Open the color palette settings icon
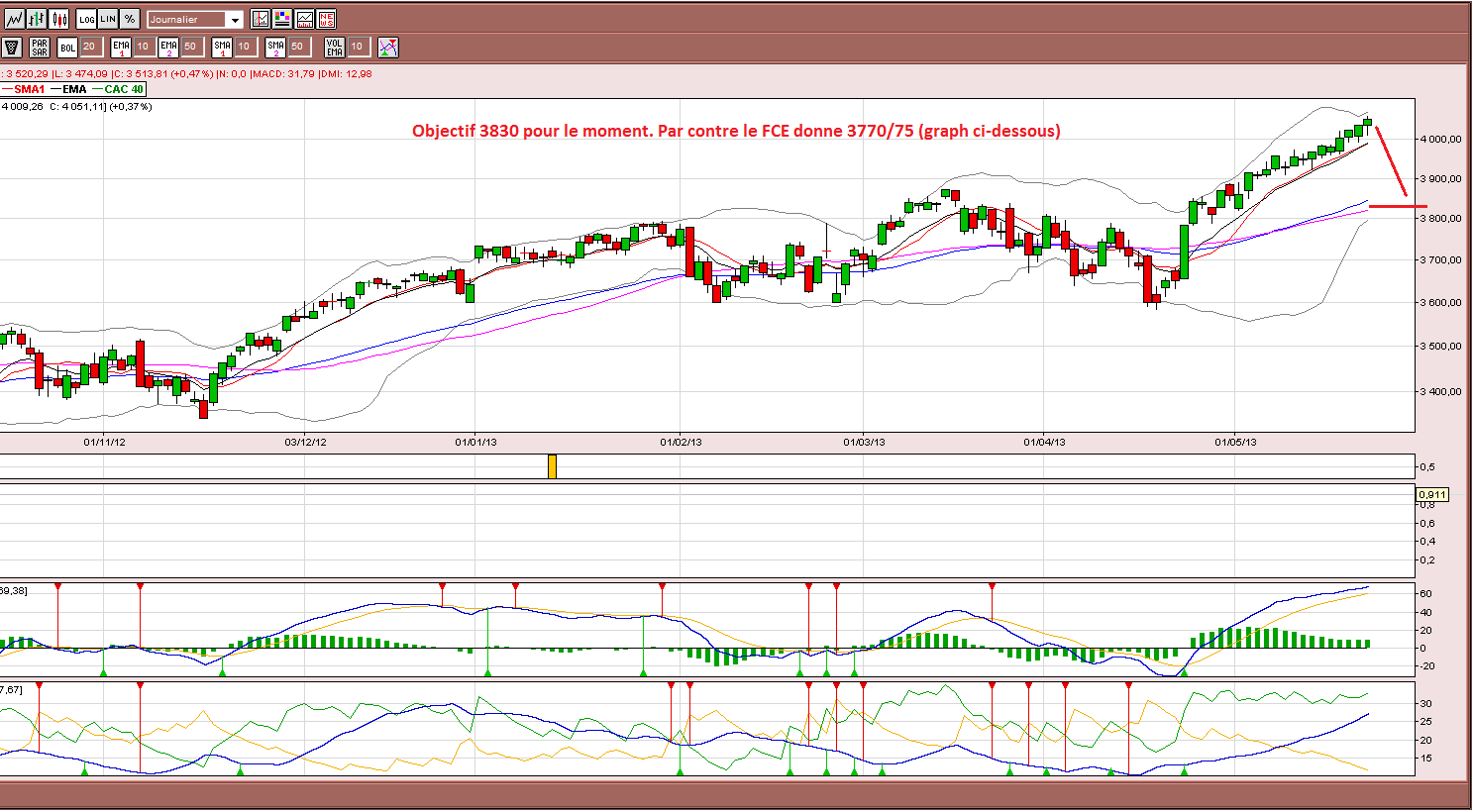1473x812 pixels. coord(282,19)
